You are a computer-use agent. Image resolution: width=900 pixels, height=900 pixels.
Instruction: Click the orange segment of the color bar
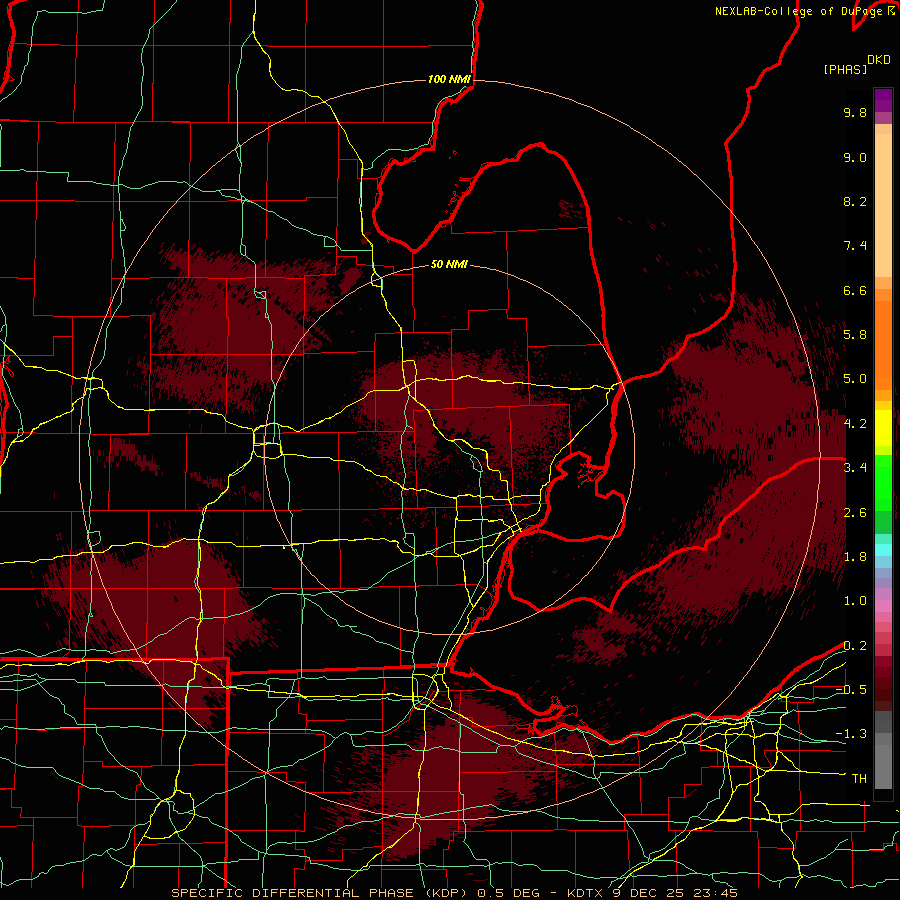883,344
